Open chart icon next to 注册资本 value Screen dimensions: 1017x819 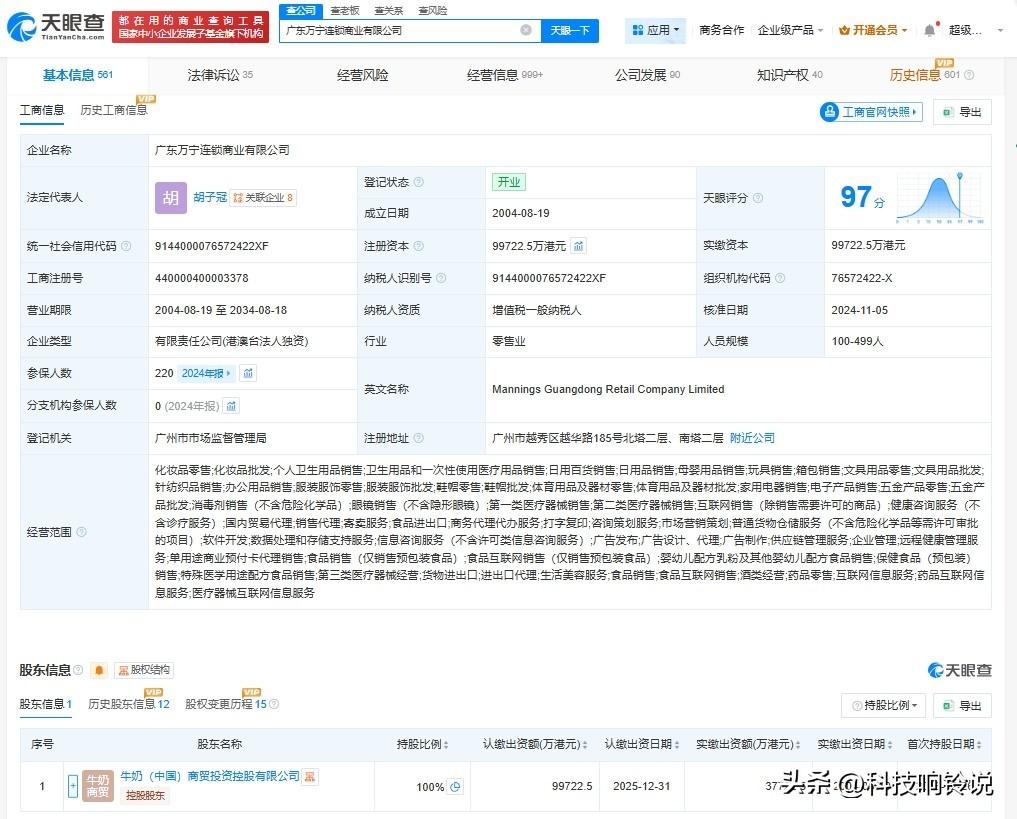579,246
